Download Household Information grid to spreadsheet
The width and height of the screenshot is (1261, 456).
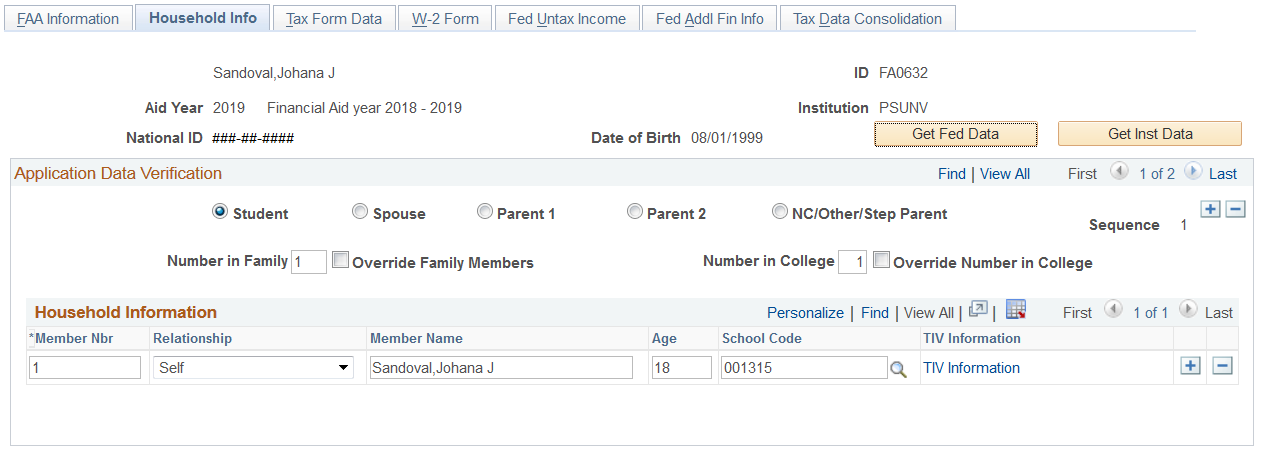point(1016,310)
